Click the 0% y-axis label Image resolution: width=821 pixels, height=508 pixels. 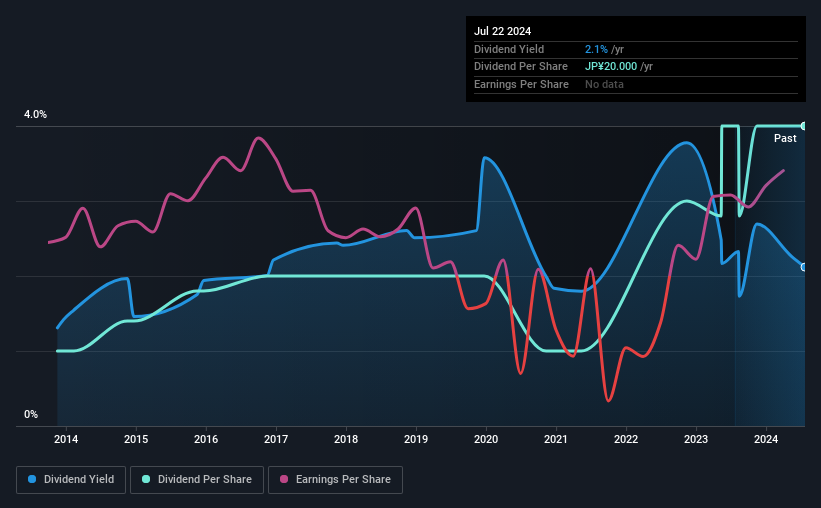pyautogui.click(x=31, y=414)
